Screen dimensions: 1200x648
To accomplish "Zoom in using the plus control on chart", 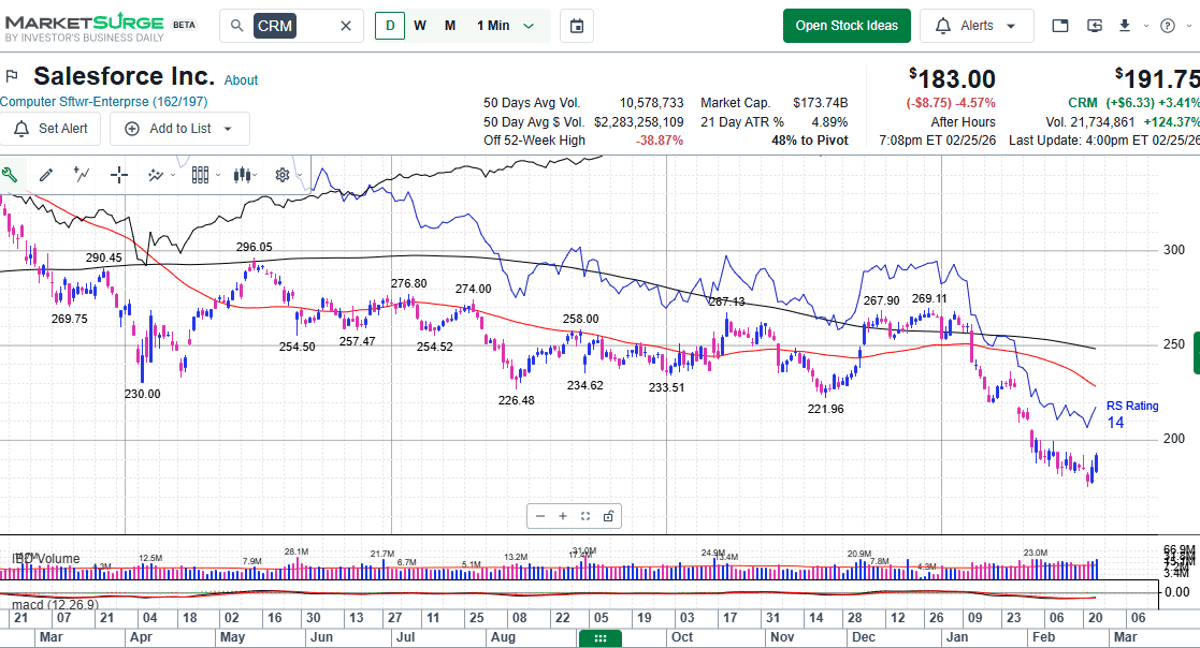I will click(564, 515).
